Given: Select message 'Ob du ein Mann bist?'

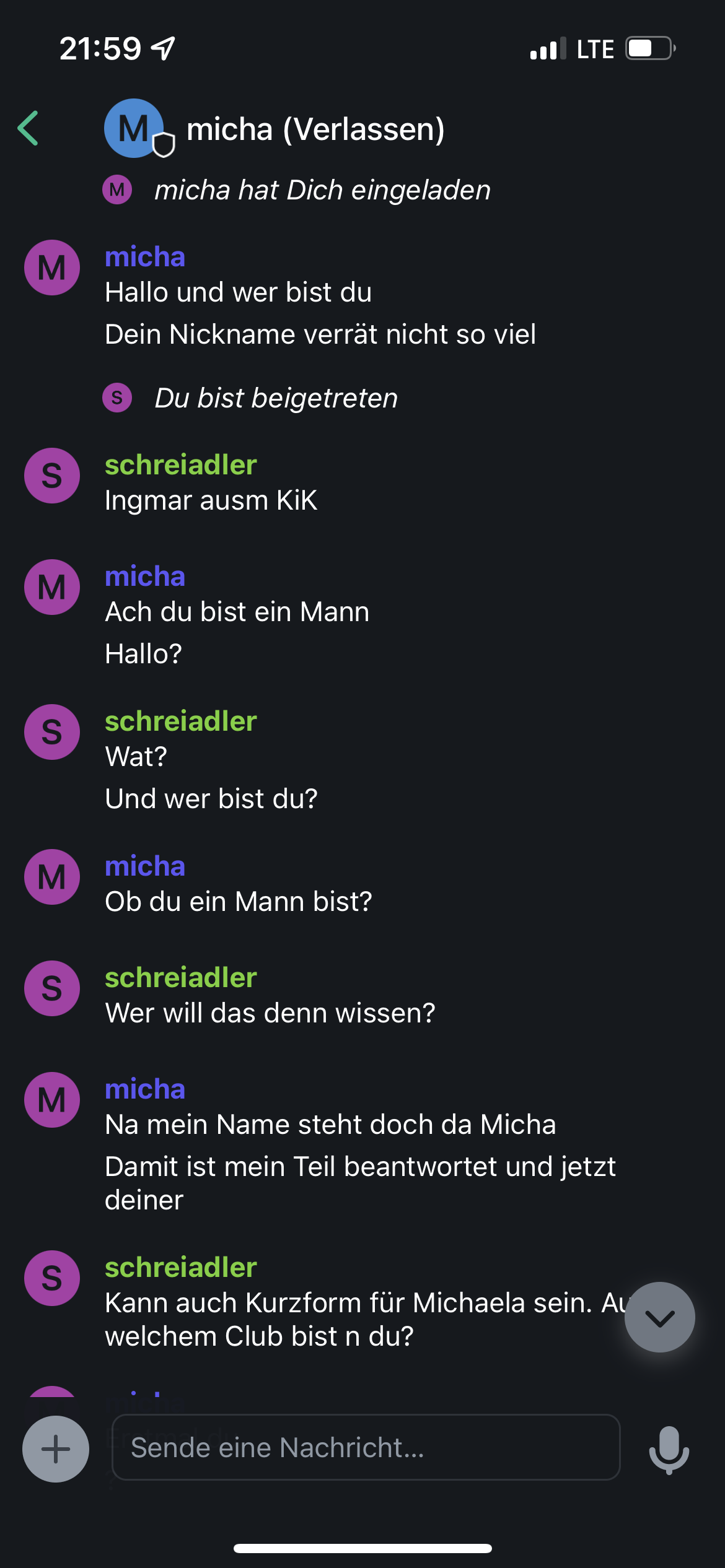Looking at the screenshot, I should click(x=239, y=902).
